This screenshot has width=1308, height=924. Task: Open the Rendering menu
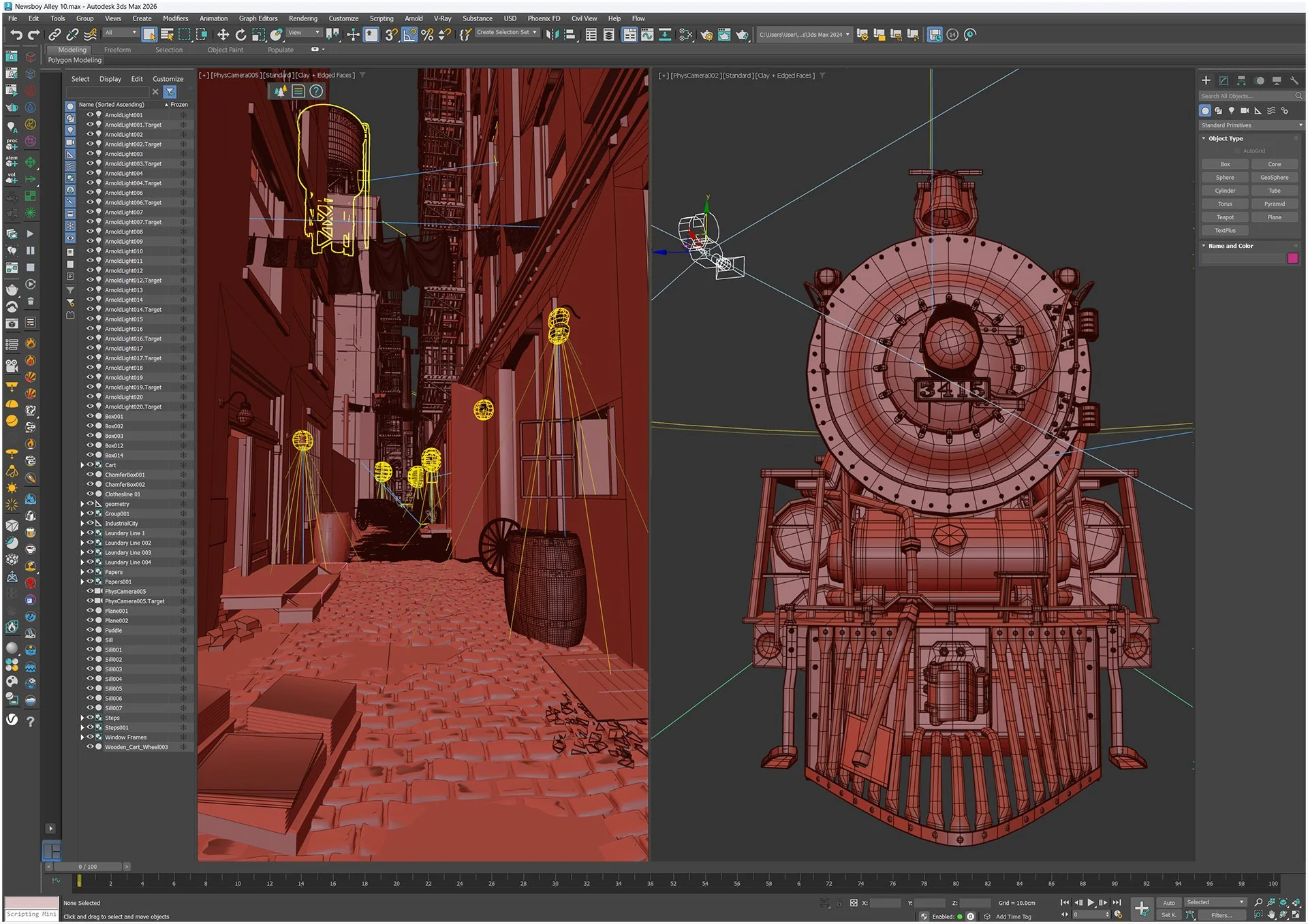[x=302, y=18]
